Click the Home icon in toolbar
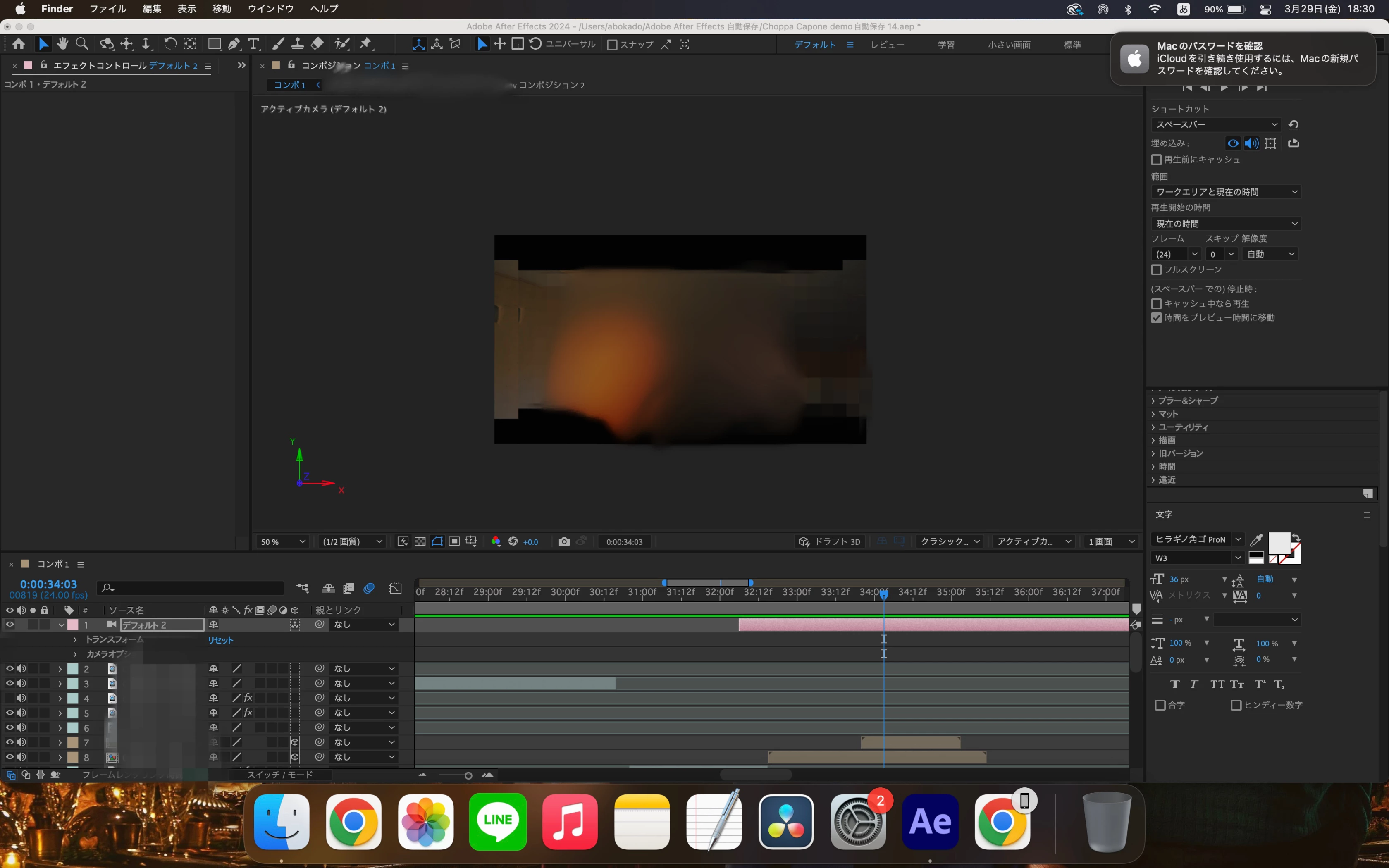 (x=18, y=44)
